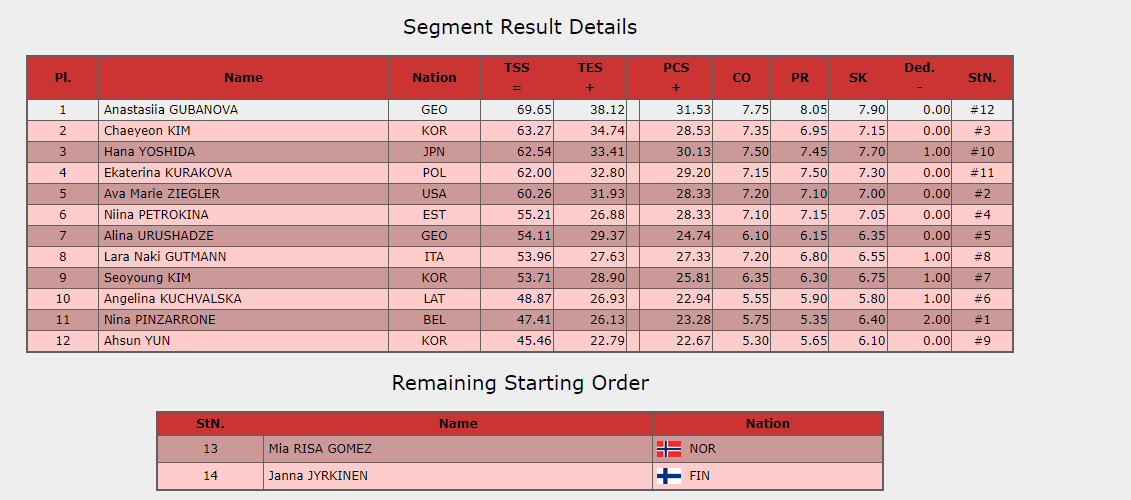Viewport: 1131px width, 500px height.
Task: Select Anastasiia GUBANOVA's name
Action: click(x=171, y=110)
